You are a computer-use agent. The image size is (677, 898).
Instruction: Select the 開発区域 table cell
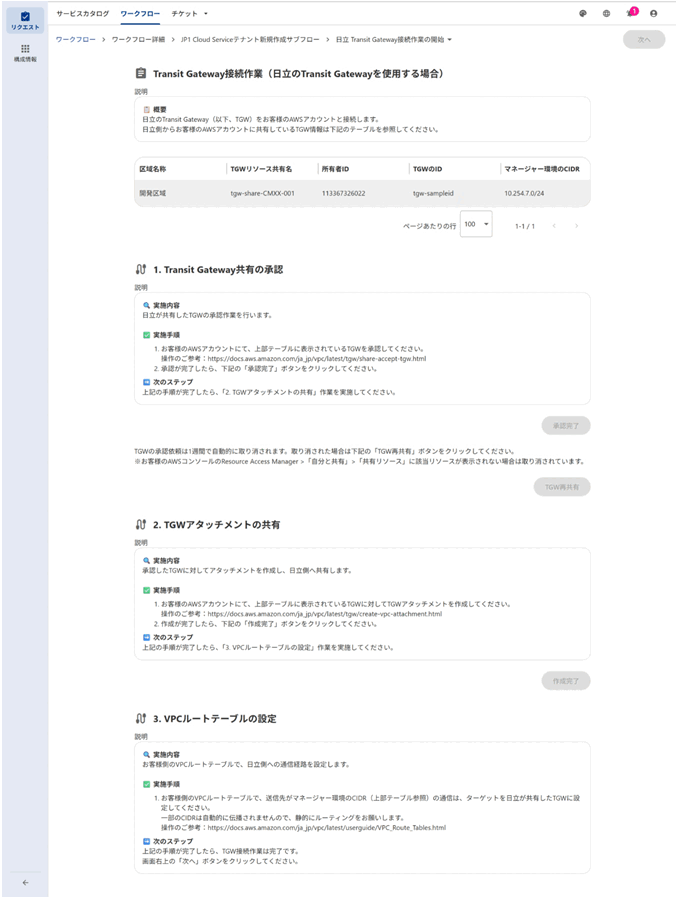click(153, 194)
